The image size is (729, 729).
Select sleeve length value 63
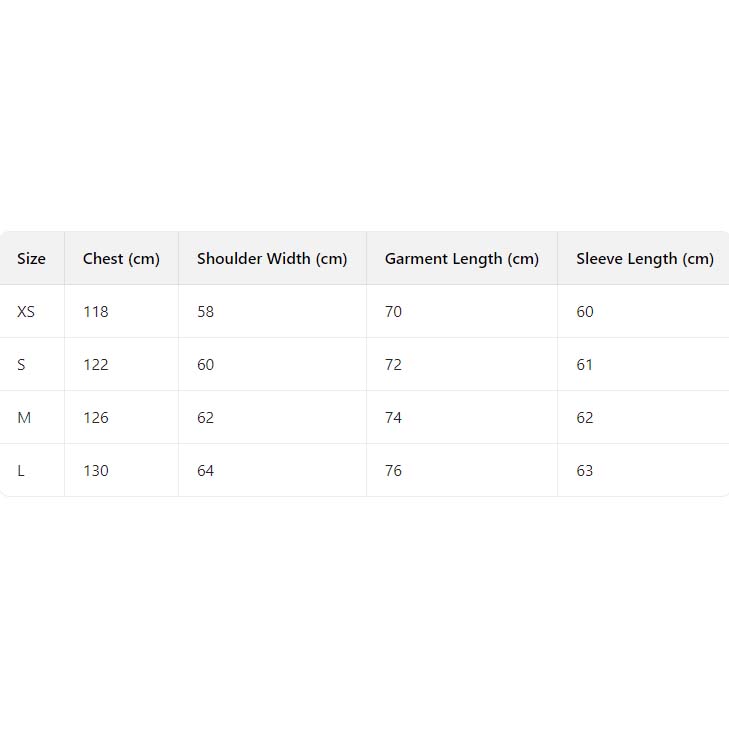585,471
